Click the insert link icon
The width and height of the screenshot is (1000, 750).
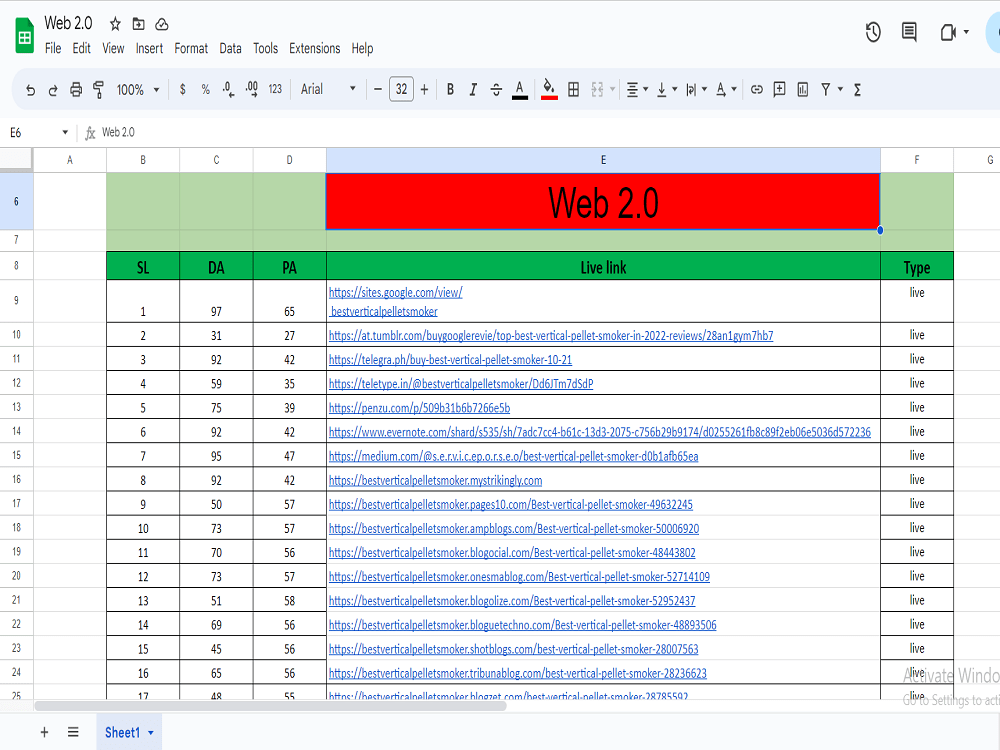(x=756, y=90)
